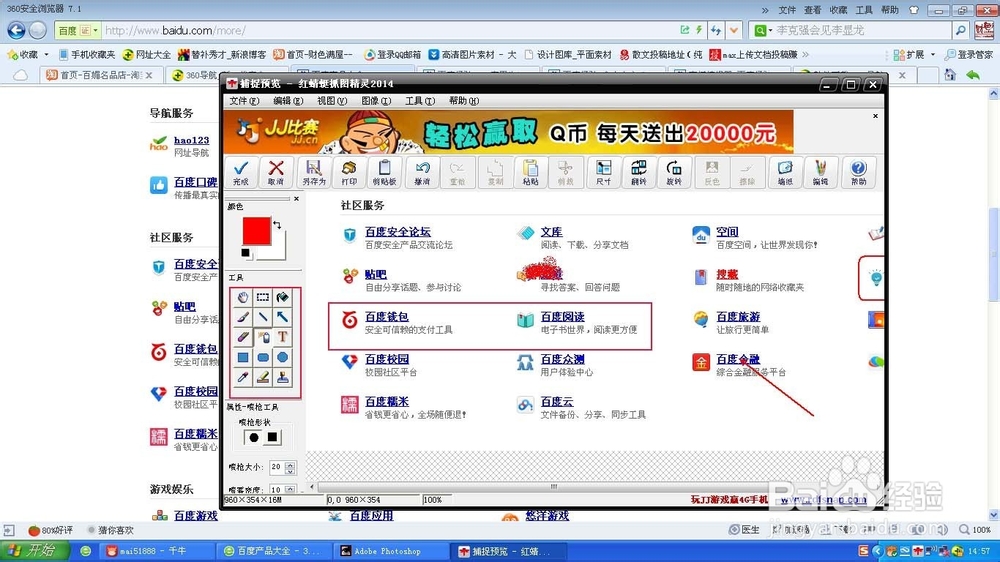Select the paint bucket fill tool
Screen dimensions: 1000x562
283,297
